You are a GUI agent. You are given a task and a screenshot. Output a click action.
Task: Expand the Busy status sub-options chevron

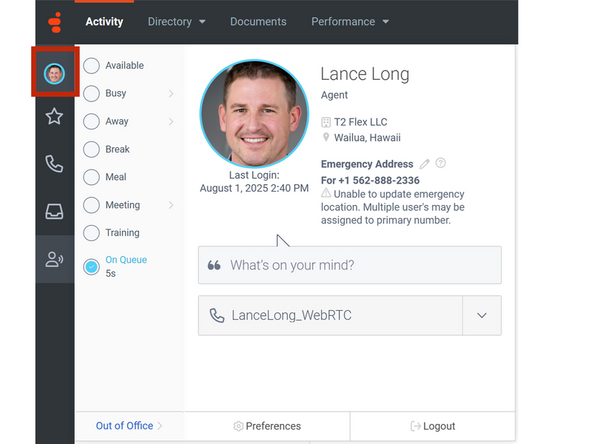[x=171, y=93]
